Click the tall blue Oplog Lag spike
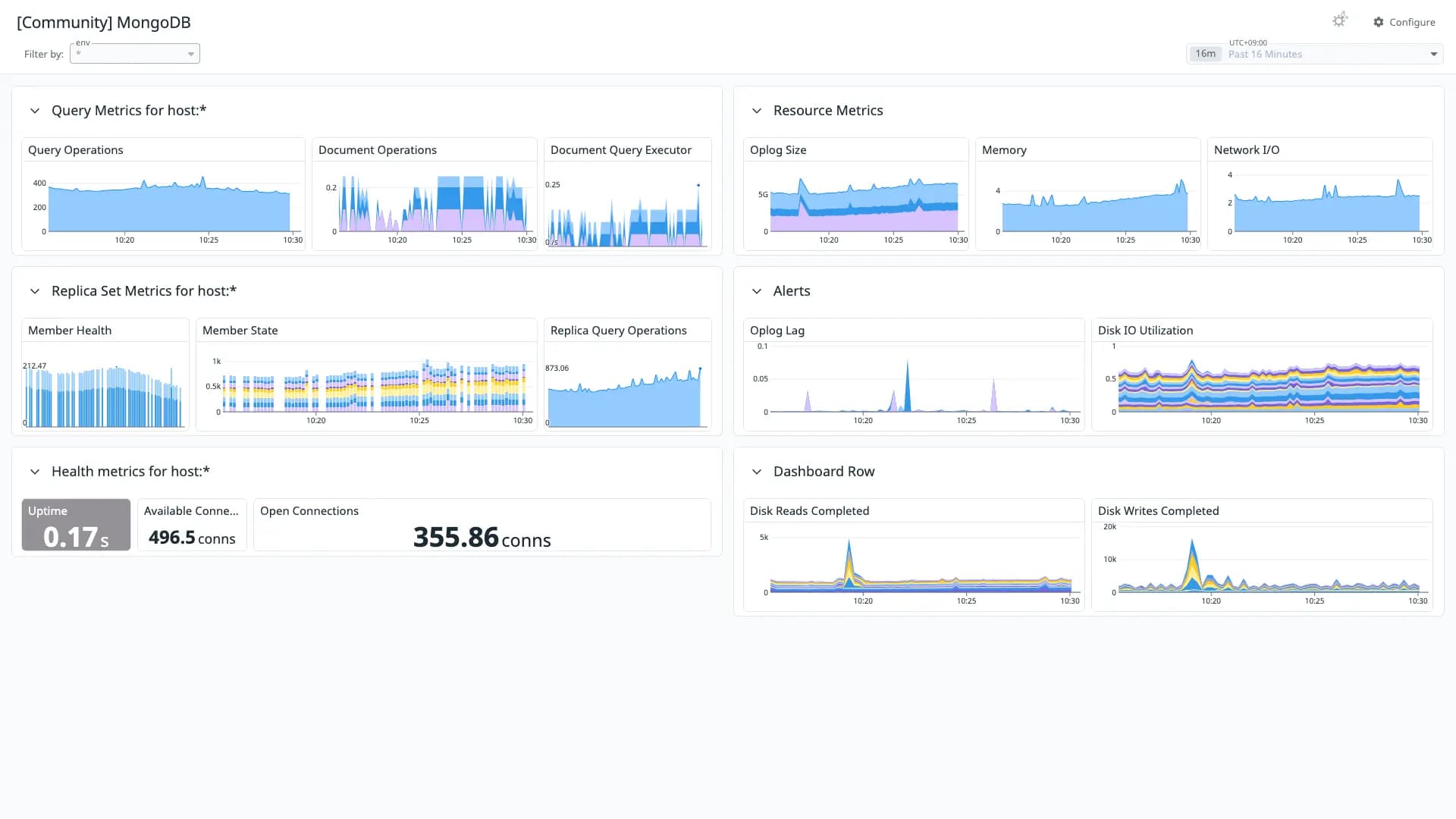The height and width of the screenshot is (819, 1456). [907, 387]
